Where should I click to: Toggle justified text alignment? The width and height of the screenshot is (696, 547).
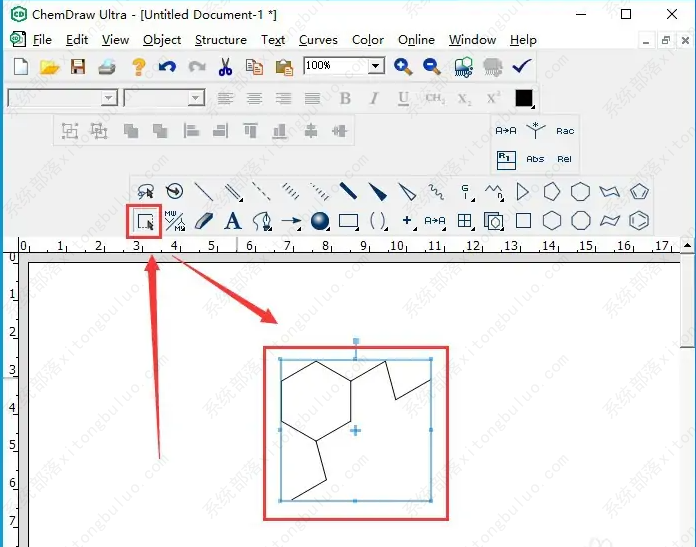[x=312, y=98]
